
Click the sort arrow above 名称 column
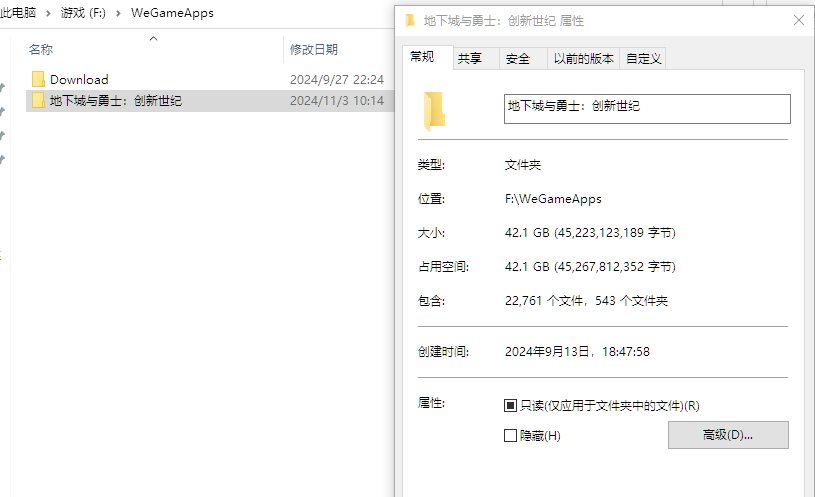coord(153,38)
